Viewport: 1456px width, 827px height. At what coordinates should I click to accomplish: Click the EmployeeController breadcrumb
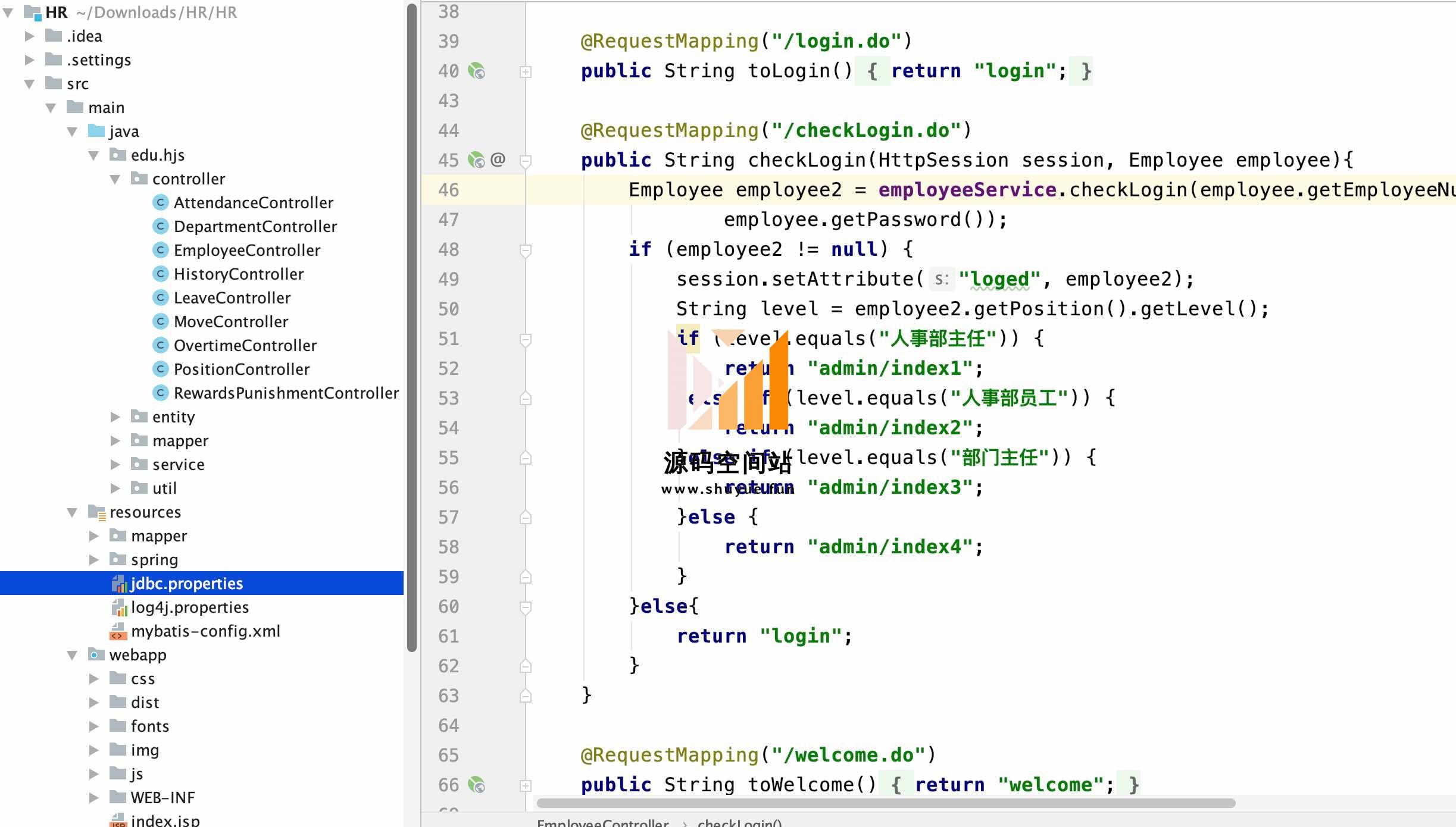(x=603, y=823)
